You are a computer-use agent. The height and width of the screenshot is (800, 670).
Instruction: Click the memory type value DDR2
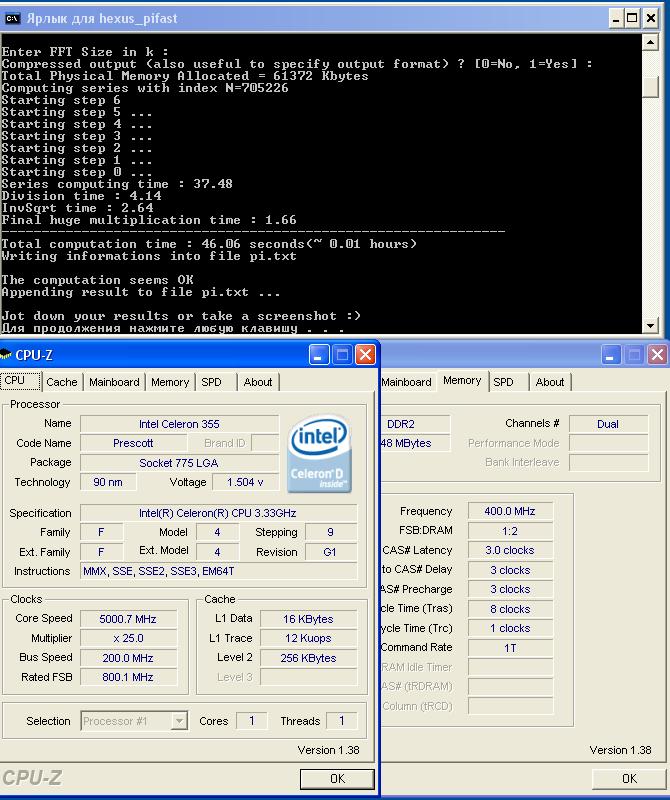(414, 424)
